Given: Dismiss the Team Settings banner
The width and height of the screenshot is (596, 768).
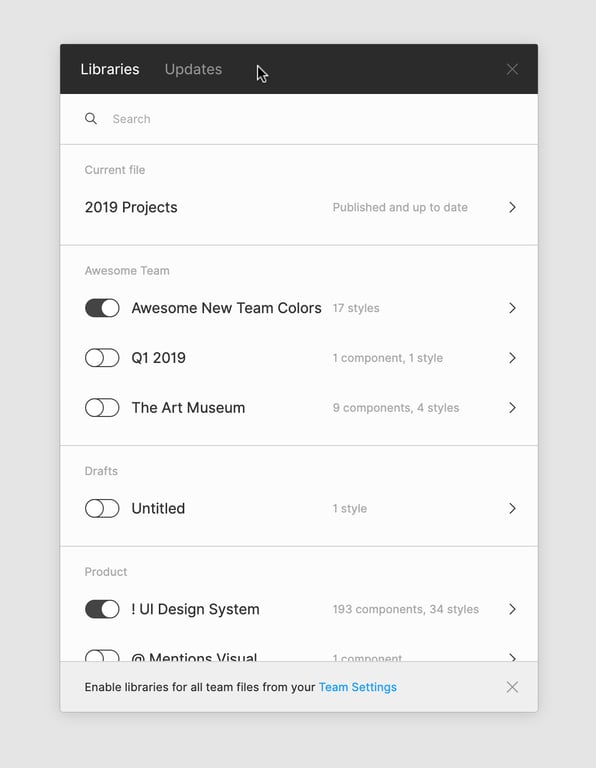Looking at the screenshot, I should click(x=512, y=687).
